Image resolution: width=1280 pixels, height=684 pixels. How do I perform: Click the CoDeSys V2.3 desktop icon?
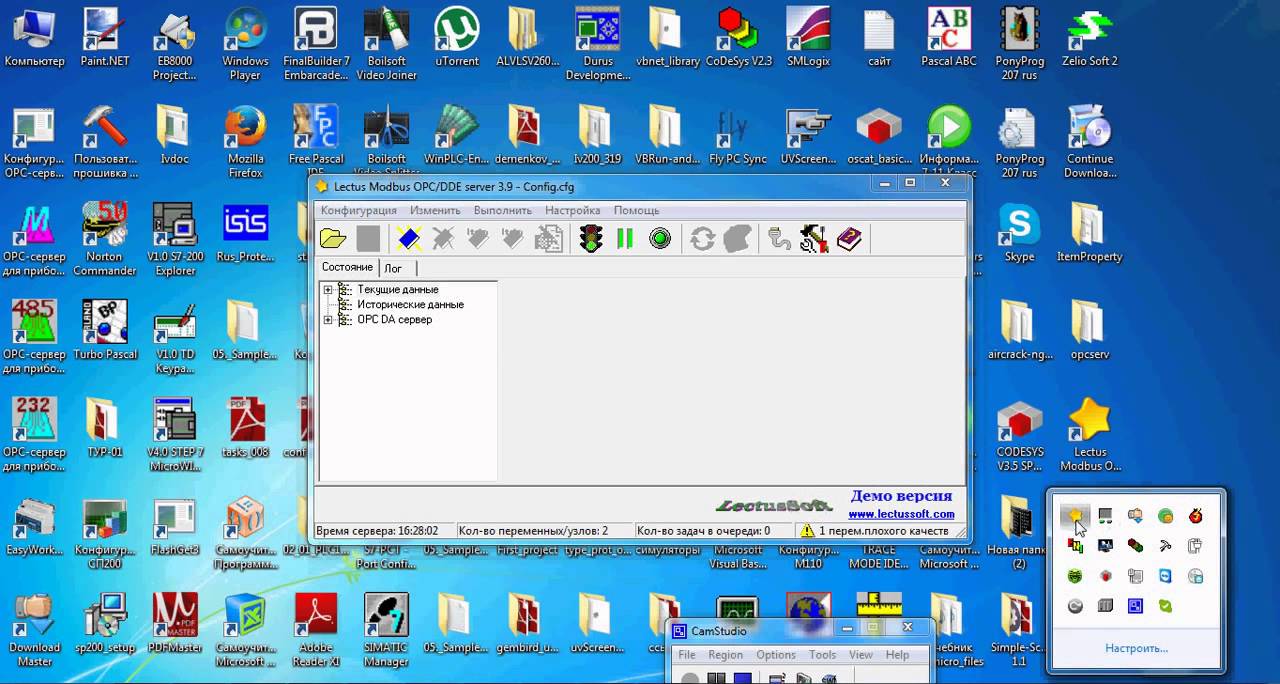[739, 38]
